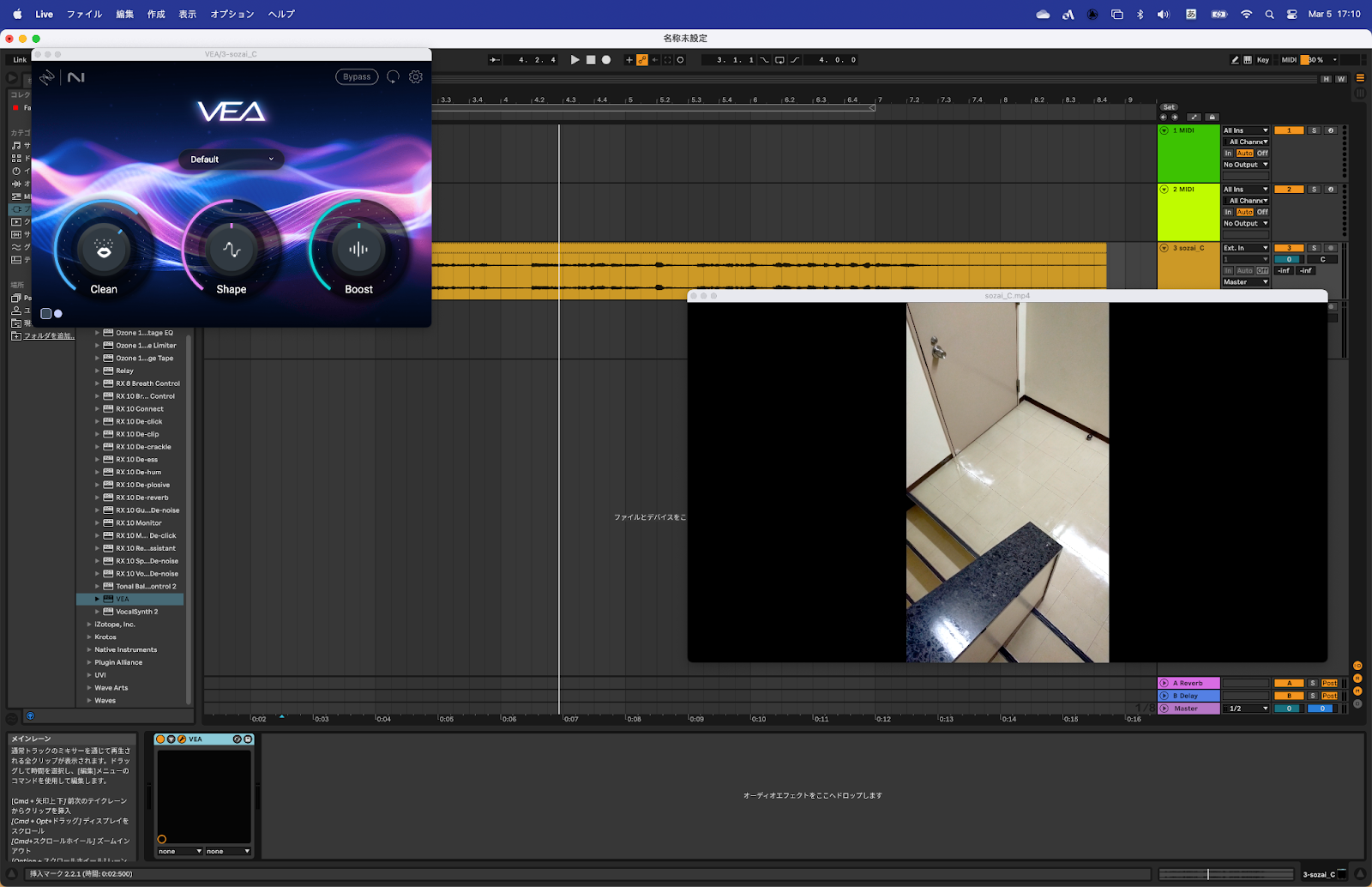Open the Master output dropdown for sozai_C
Screen dimensions: 1372x887
coord(1245,282)
